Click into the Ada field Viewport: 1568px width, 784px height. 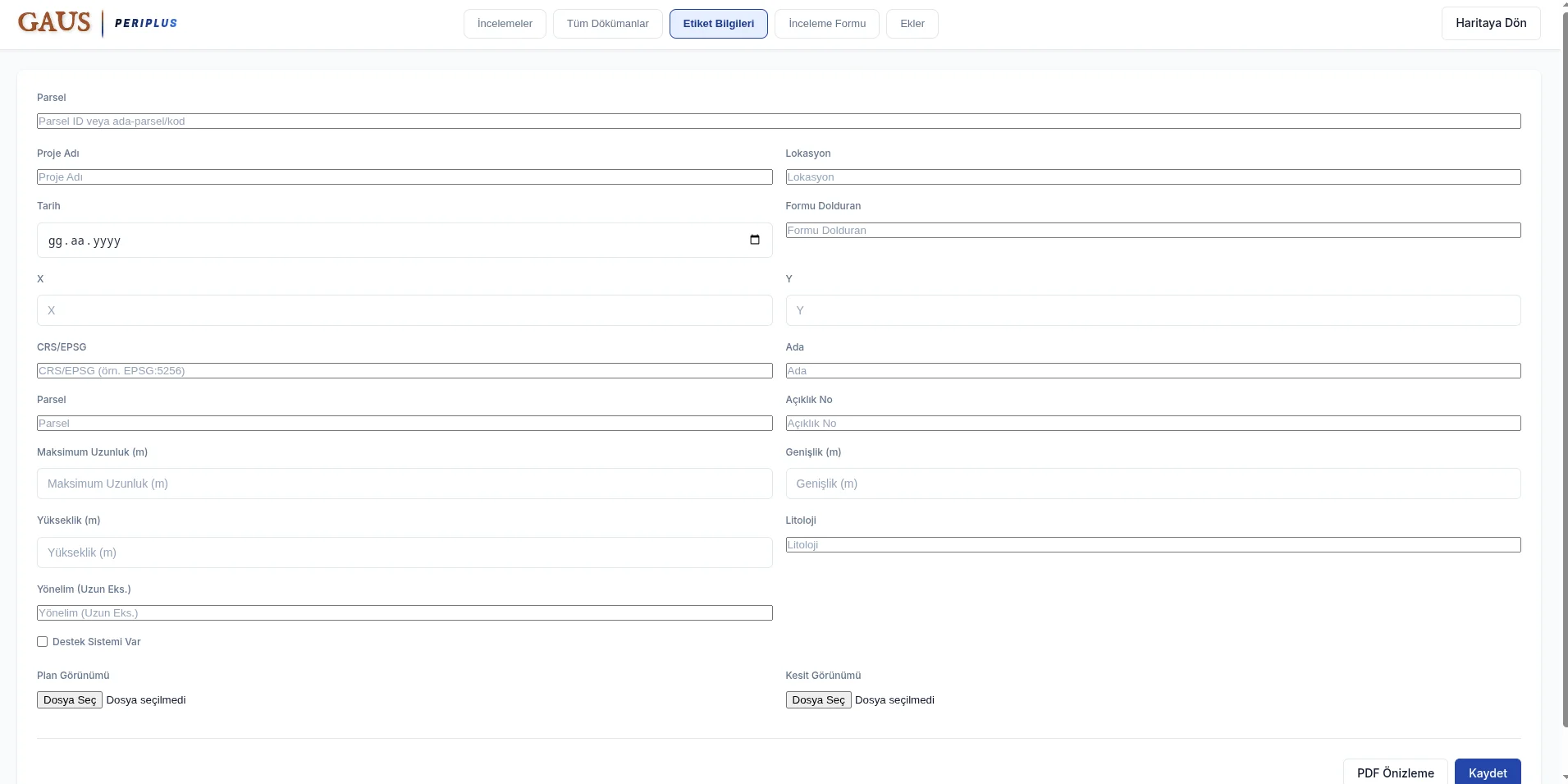click(x=1153, y=371)
